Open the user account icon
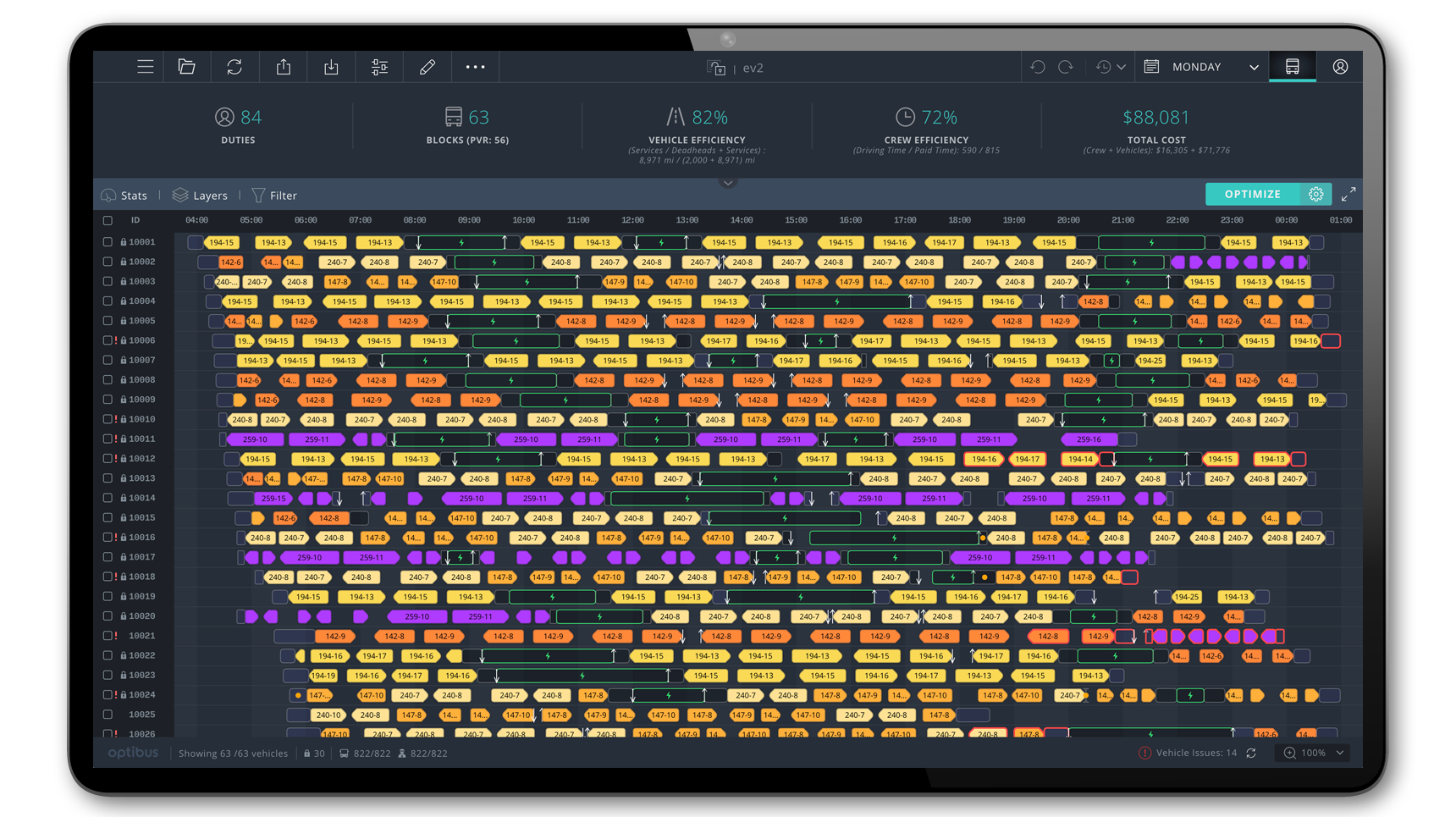 (1340, 66)
